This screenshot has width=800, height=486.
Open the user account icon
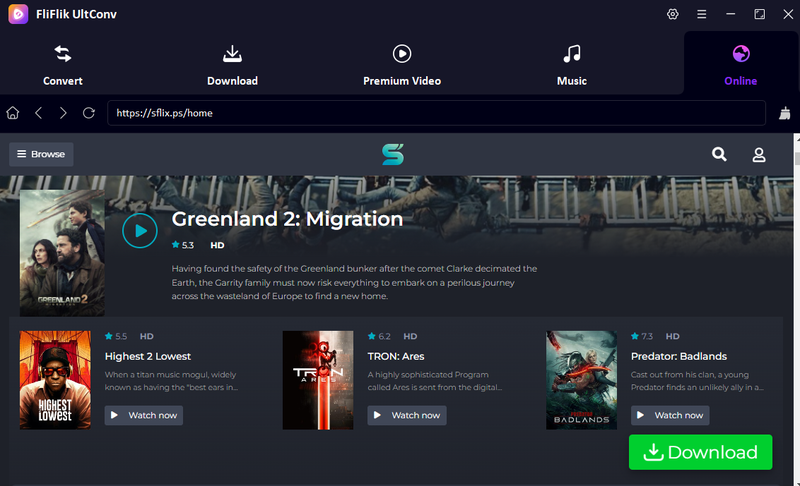click(x=759, y=155)
